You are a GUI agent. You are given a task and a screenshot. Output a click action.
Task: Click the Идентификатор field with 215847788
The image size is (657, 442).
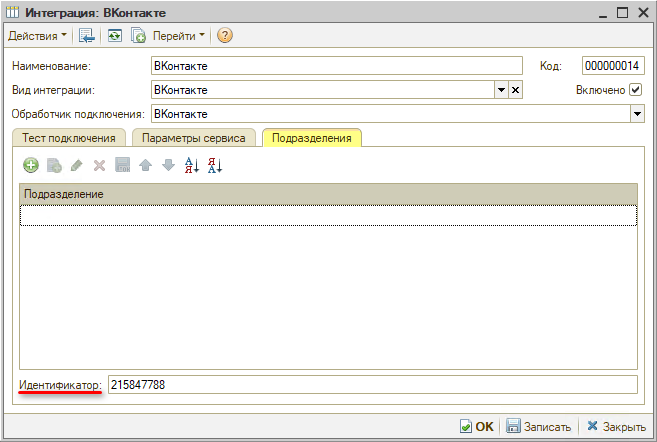[x=373, y=385]
